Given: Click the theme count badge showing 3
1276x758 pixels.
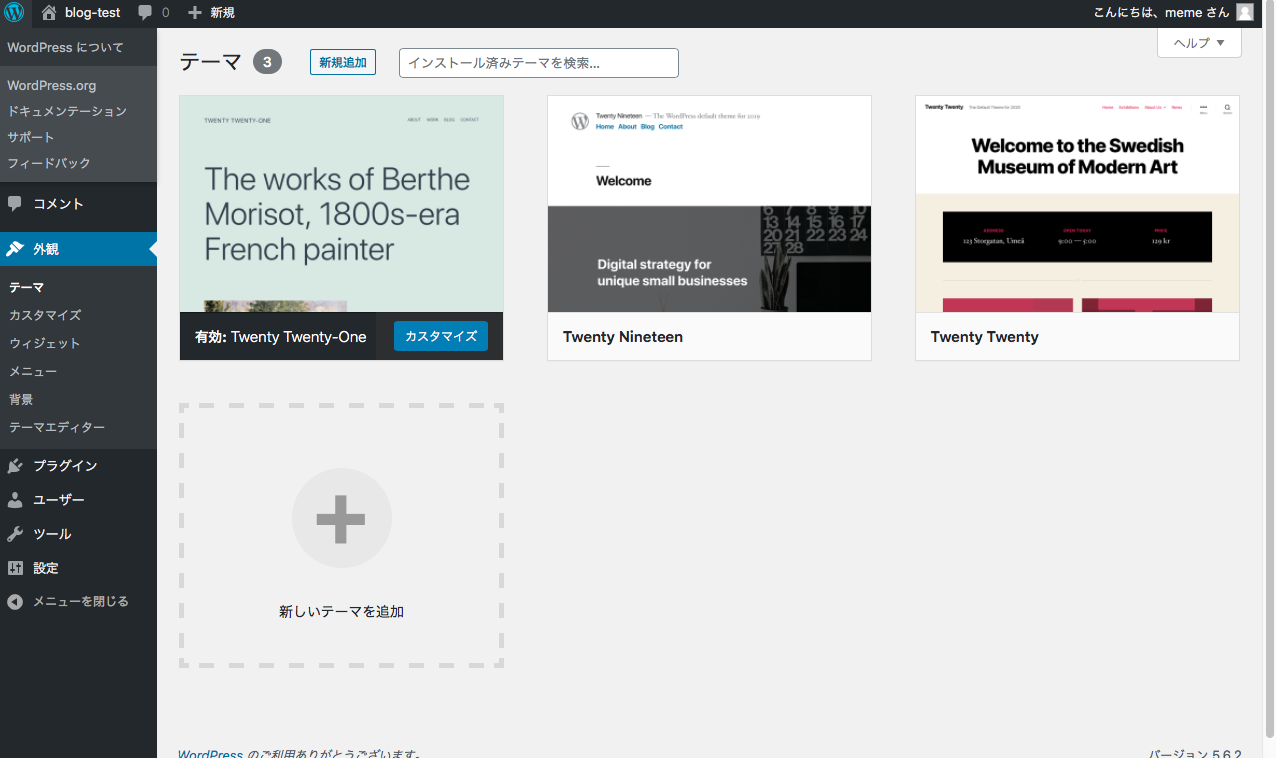Looking at the screenshot, I should pos(267,62).
